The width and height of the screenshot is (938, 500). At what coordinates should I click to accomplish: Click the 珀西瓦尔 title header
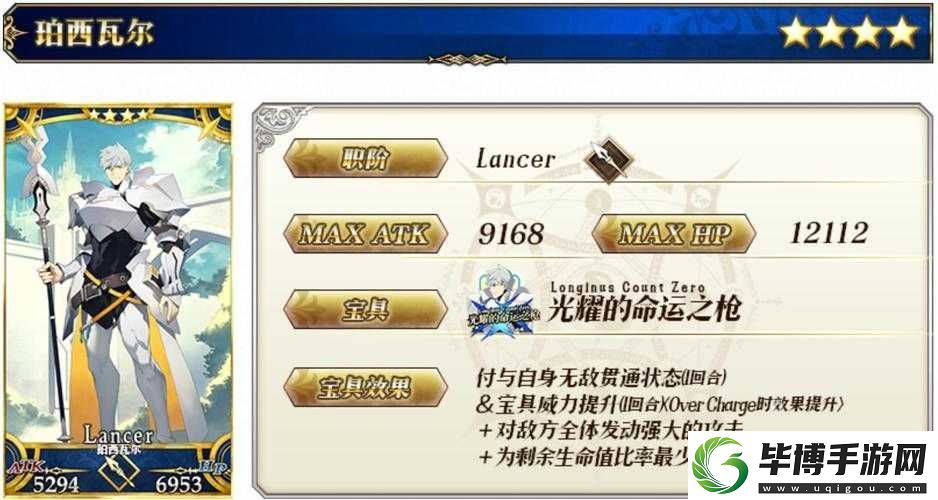click(95, 32)
